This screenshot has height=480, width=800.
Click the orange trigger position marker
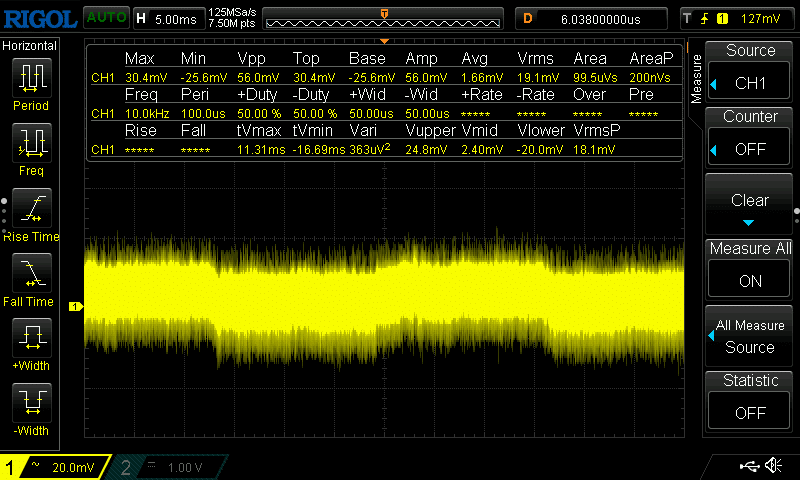click(x=385, y=13)
